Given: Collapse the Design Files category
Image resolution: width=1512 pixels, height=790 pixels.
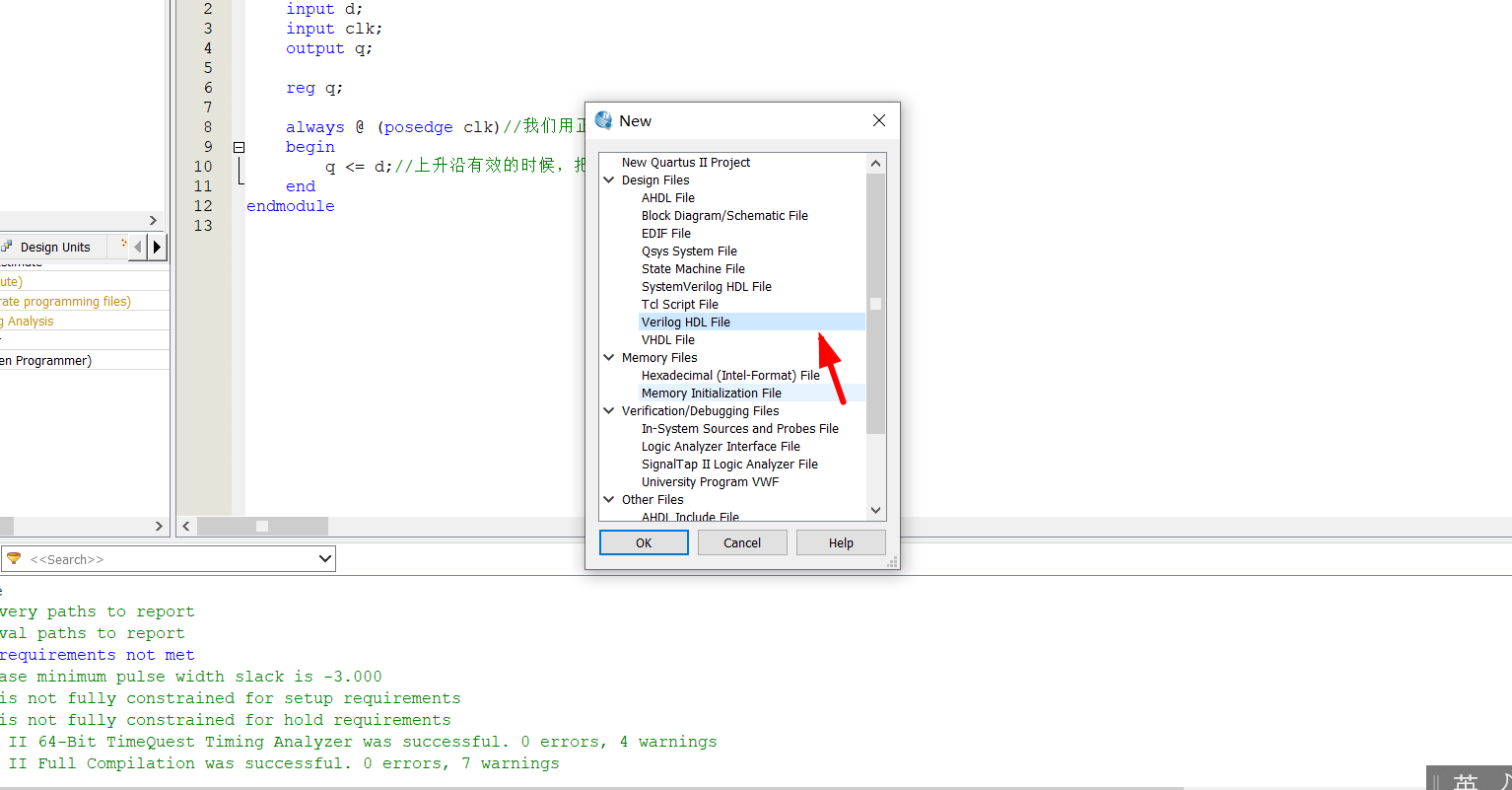Looking at the screenshot, I should coord(609,180).
